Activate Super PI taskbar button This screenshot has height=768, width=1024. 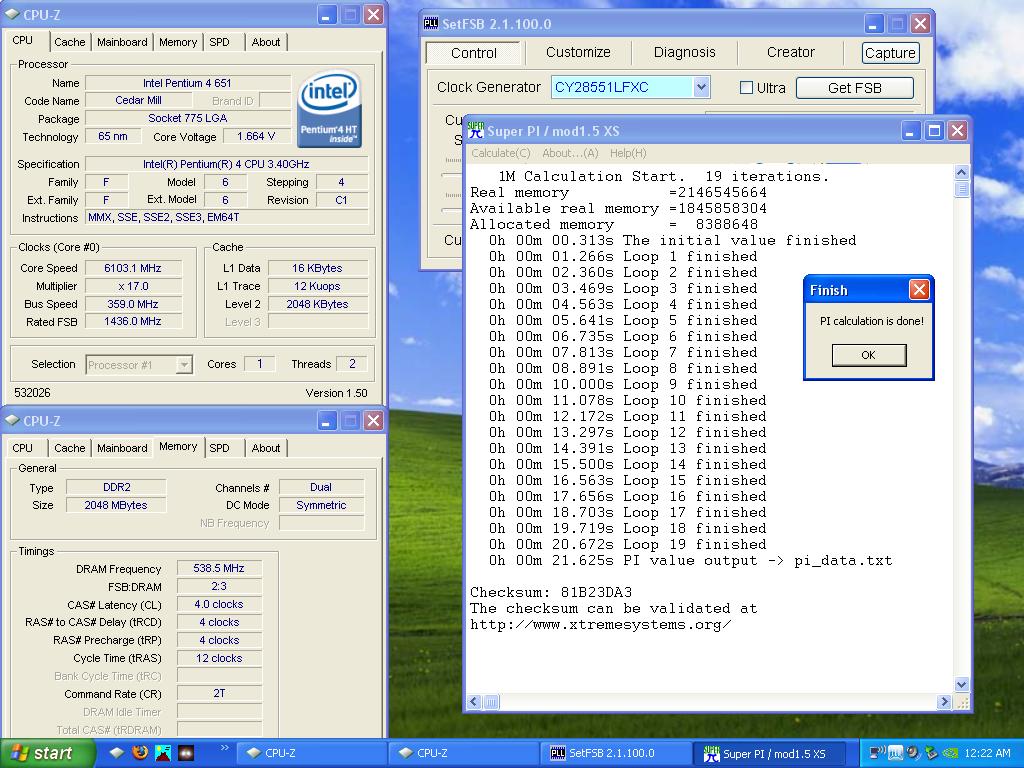769,754
